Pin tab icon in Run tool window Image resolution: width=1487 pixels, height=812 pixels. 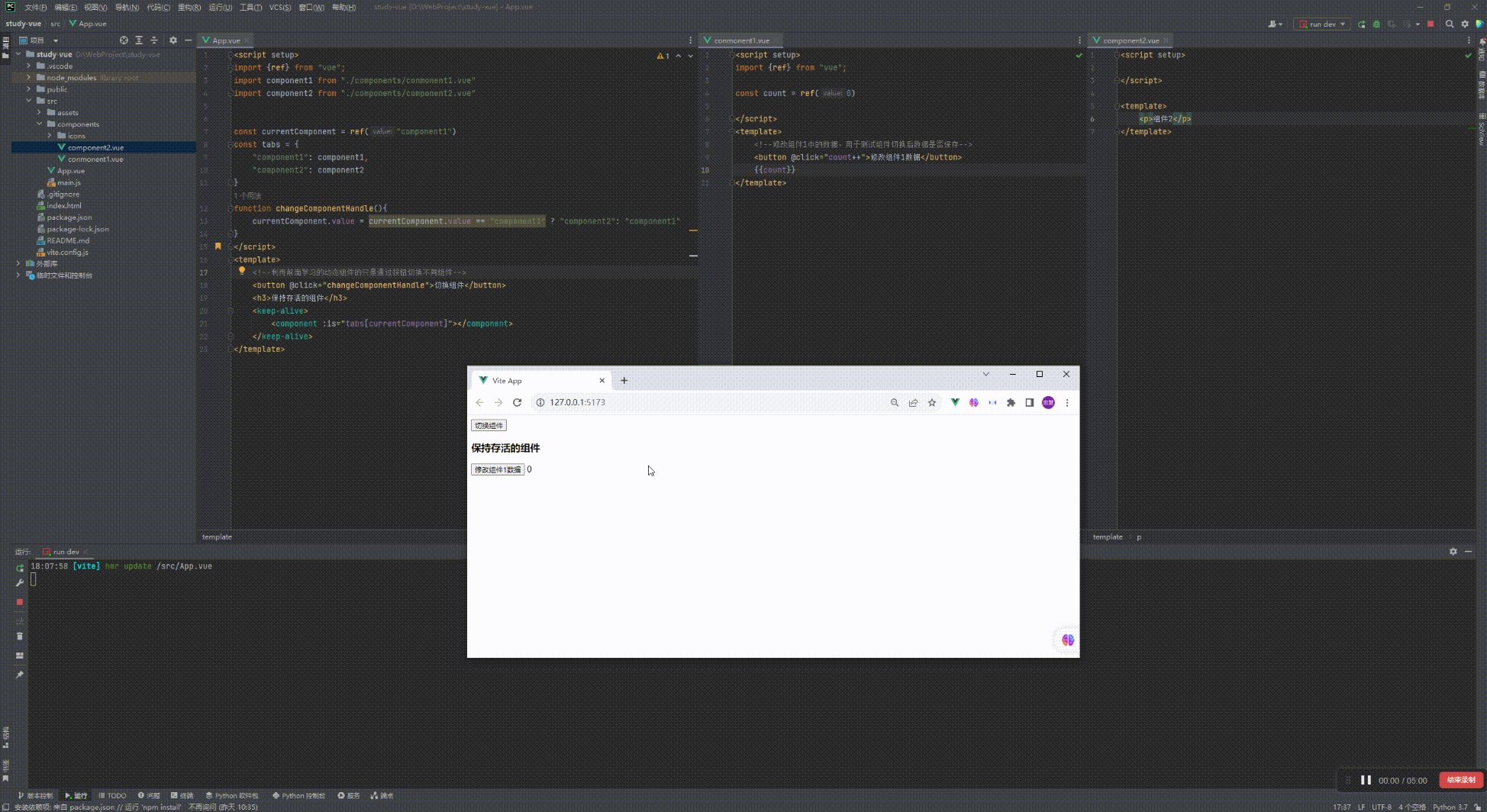pos(20,675)
